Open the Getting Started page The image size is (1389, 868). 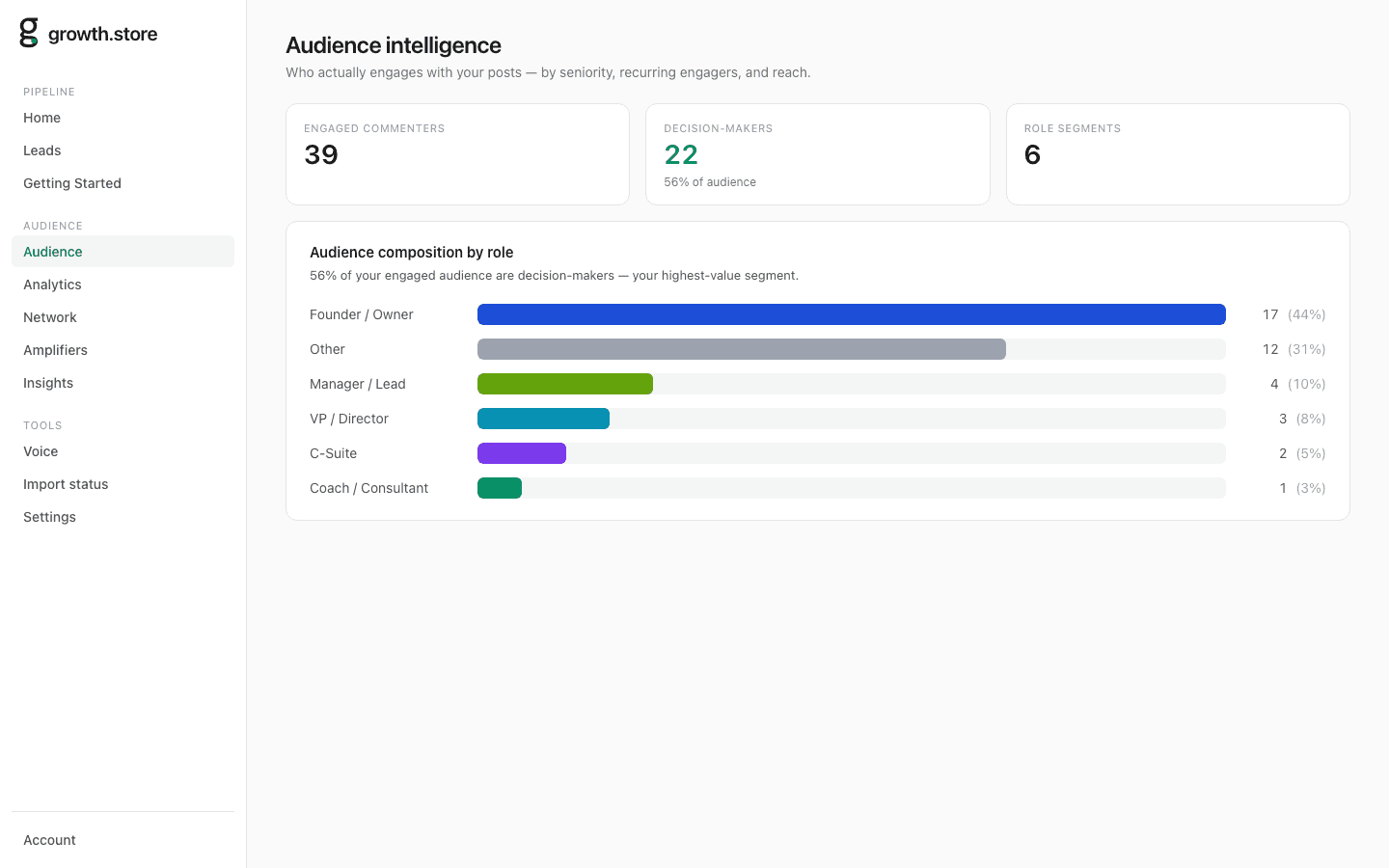(x=123, y=183)
